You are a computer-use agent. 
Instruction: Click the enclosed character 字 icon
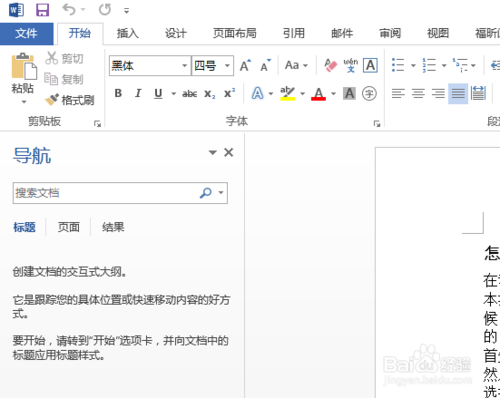click(369, 94)
